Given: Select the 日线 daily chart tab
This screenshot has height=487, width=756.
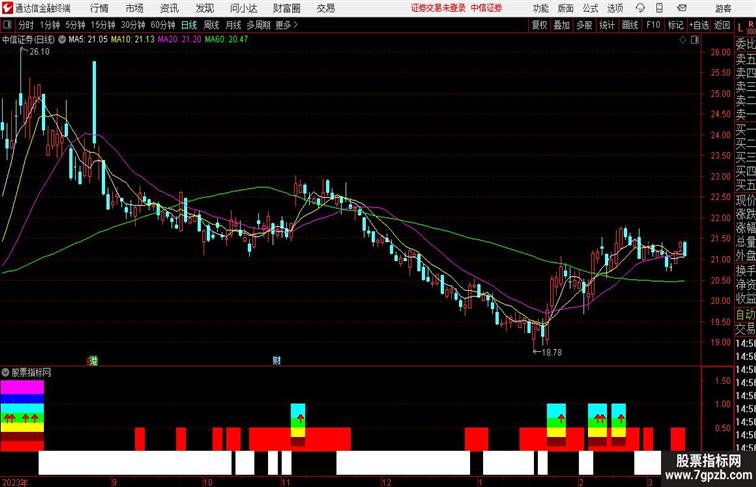Looking at the screenshot, I should pos(189,25).
